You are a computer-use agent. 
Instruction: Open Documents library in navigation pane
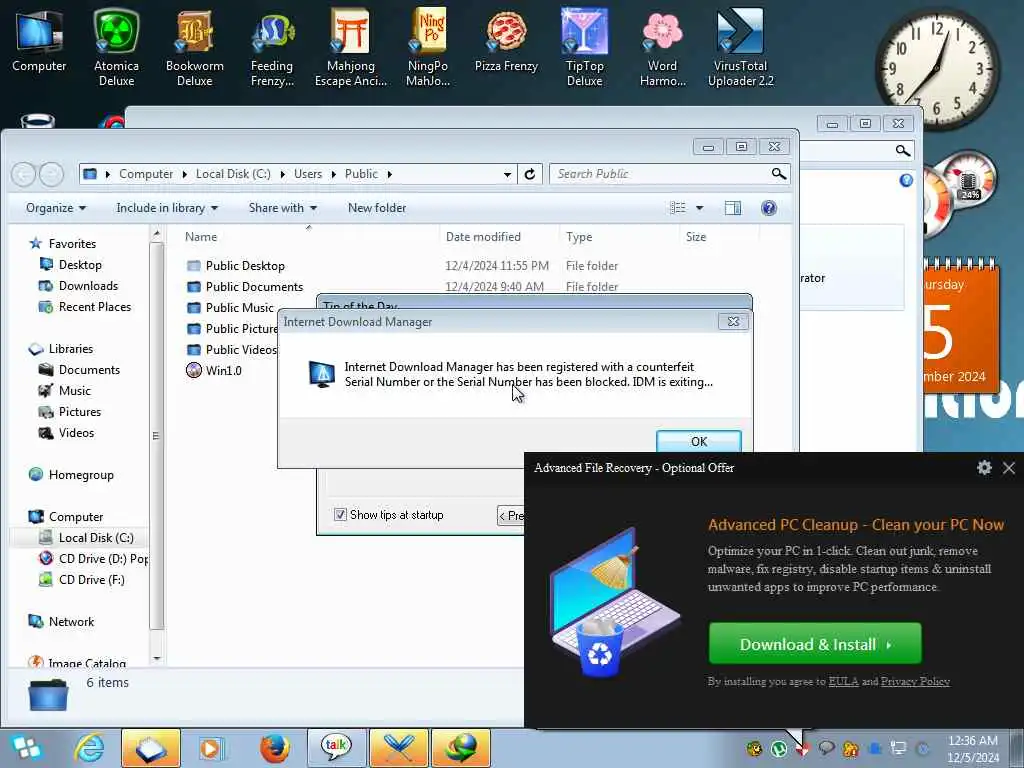[x=89, y=370]
